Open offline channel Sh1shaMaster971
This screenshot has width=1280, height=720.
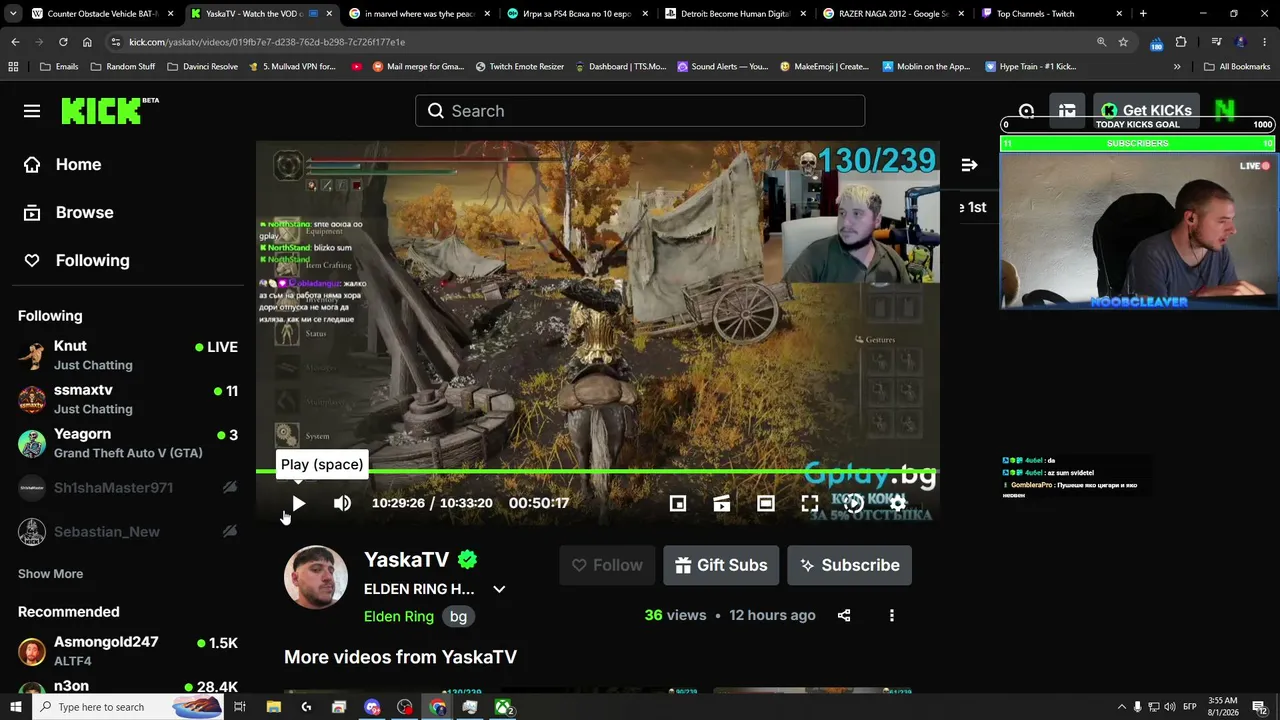point(128,487)
